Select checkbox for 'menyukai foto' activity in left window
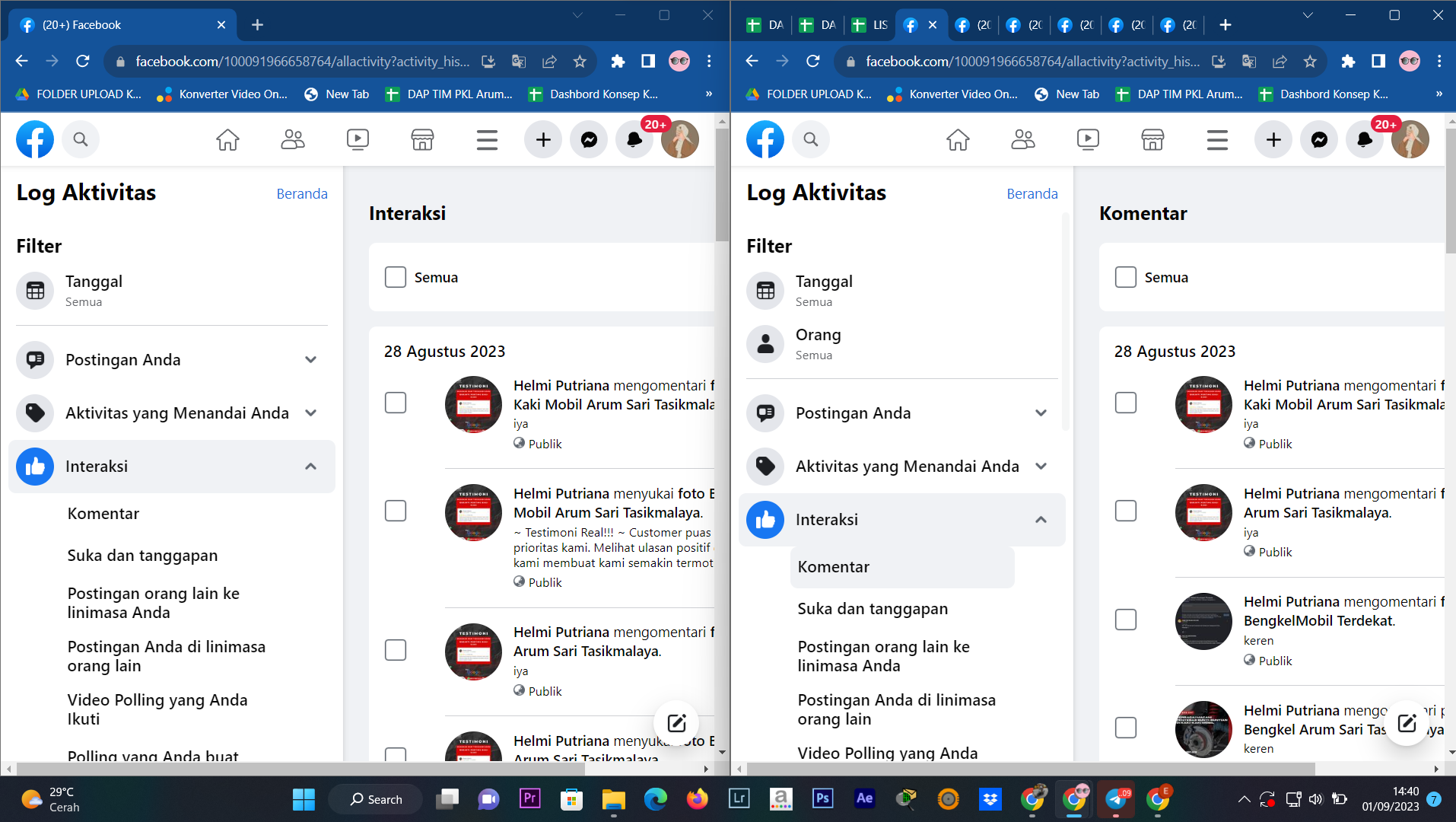The width and height of the screenshot is (1456, 822). click(396, 511)
